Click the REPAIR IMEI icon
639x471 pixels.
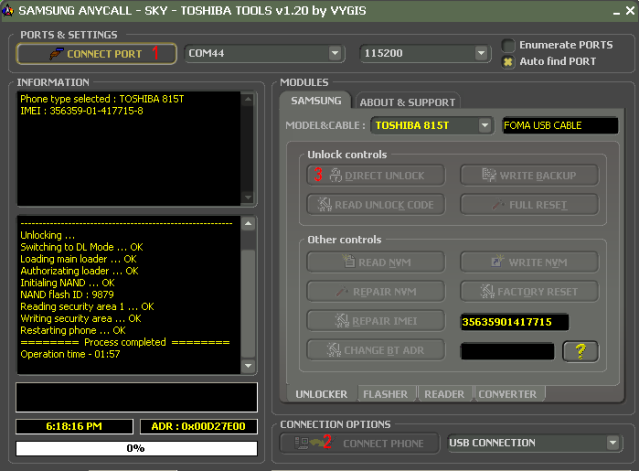coord(342,321)
